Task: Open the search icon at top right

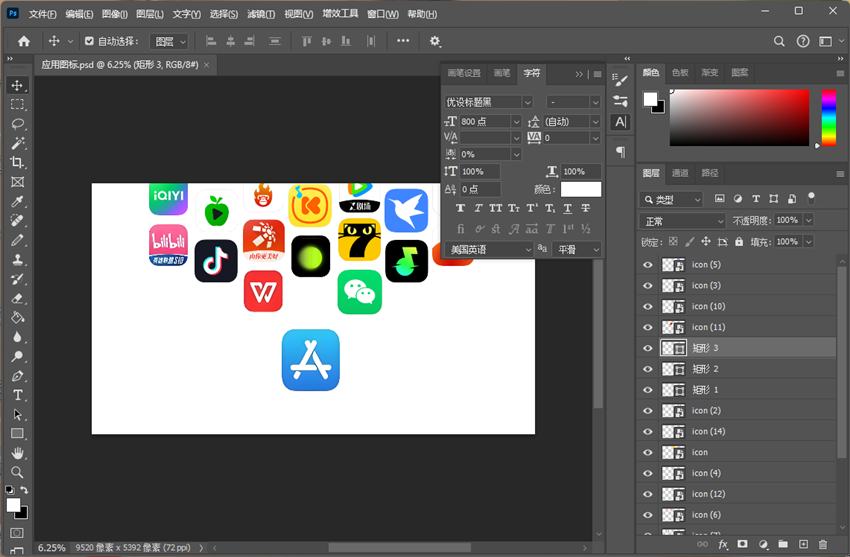Action: click(779, 41)
